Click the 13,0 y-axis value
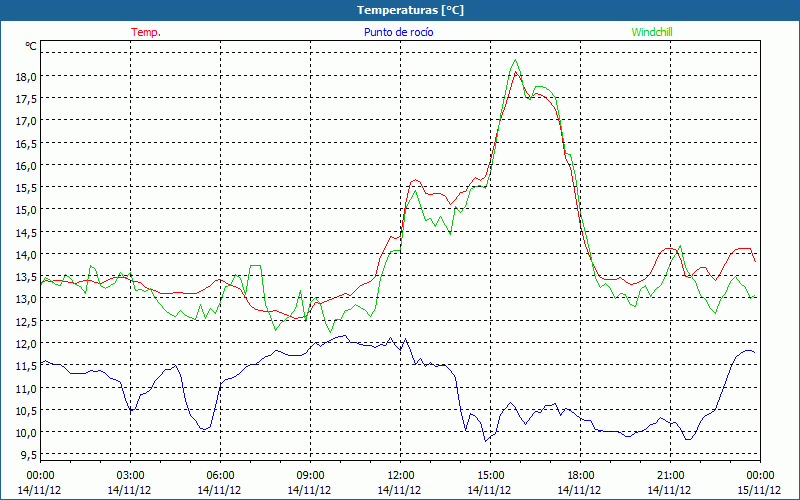Screen dimensions: 800x500 coord(28,298)
